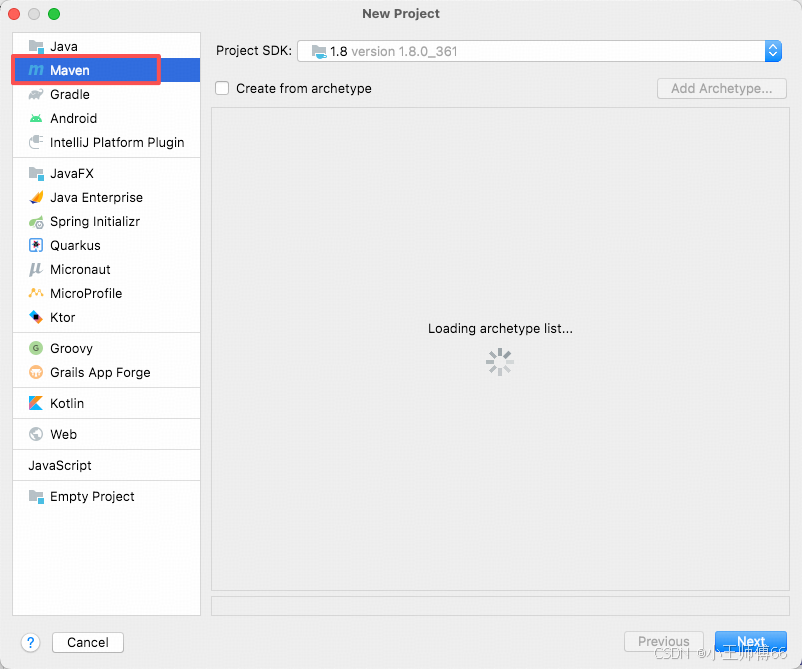Click the archetype description box below list

[500, 606]
